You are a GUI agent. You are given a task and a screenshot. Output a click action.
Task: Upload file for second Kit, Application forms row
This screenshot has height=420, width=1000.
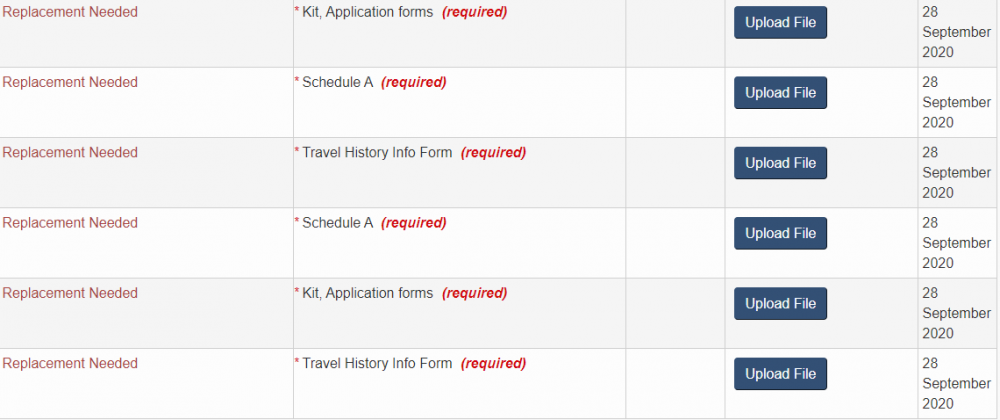[780, 304]
